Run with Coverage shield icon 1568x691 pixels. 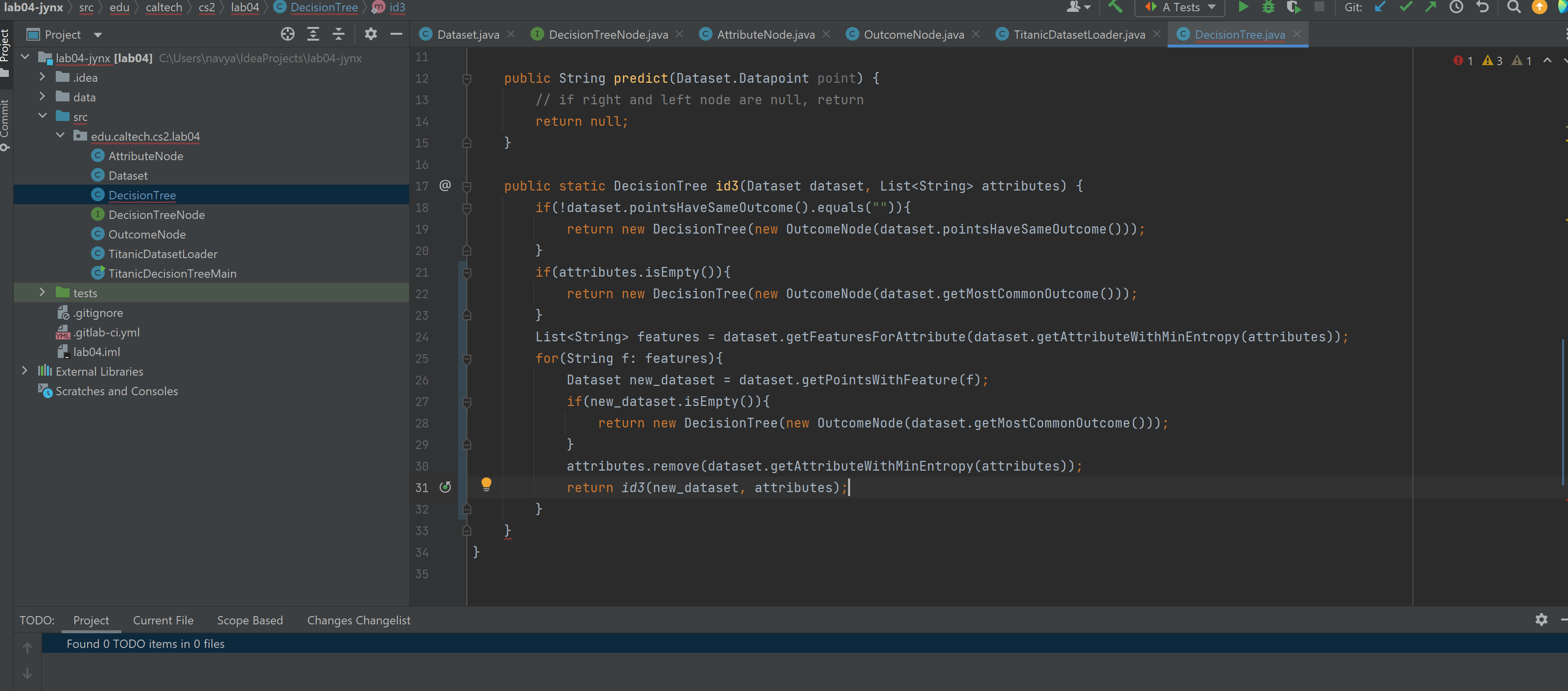click(1293, 7)
